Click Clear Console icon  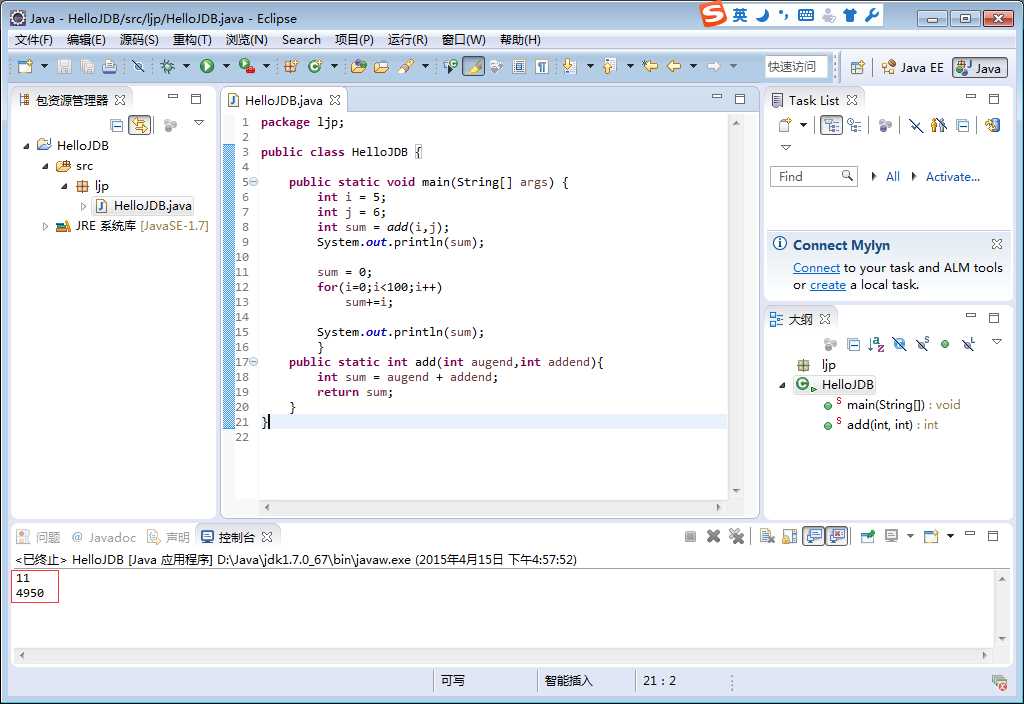click(767, 537)
